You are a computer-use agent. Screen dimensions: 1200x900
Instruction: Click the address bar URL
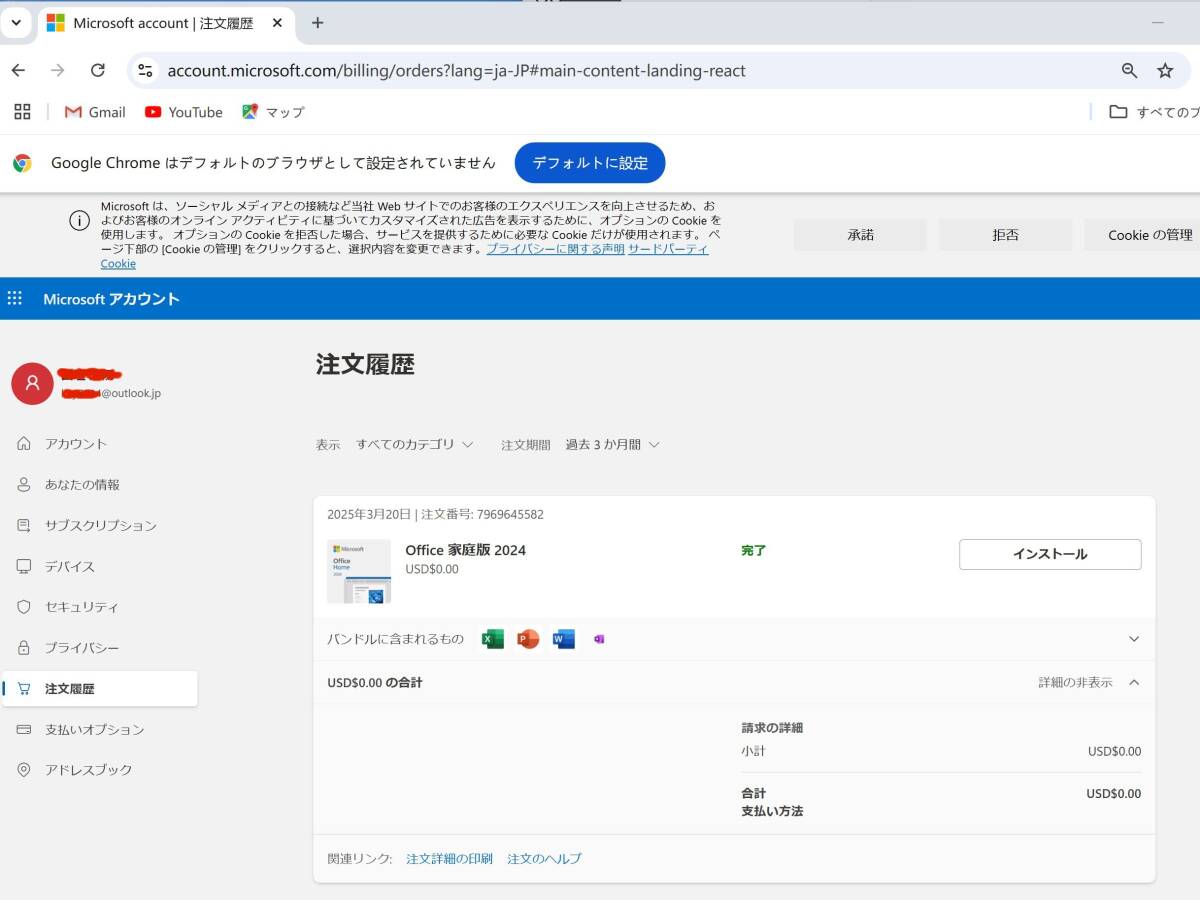tap(456, 71)
